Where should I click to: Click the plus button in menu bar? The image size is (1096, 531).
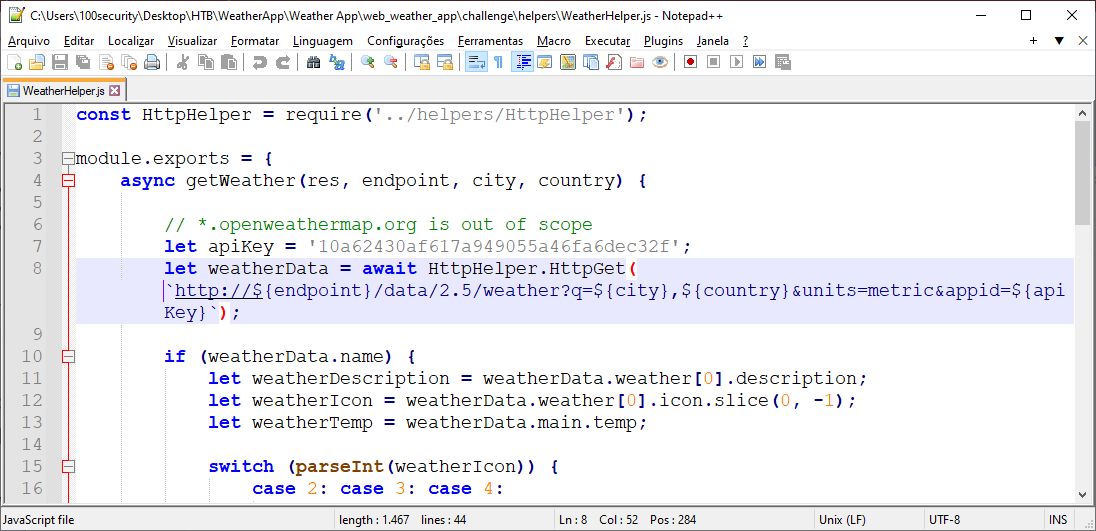click(x=1034, y=41)
